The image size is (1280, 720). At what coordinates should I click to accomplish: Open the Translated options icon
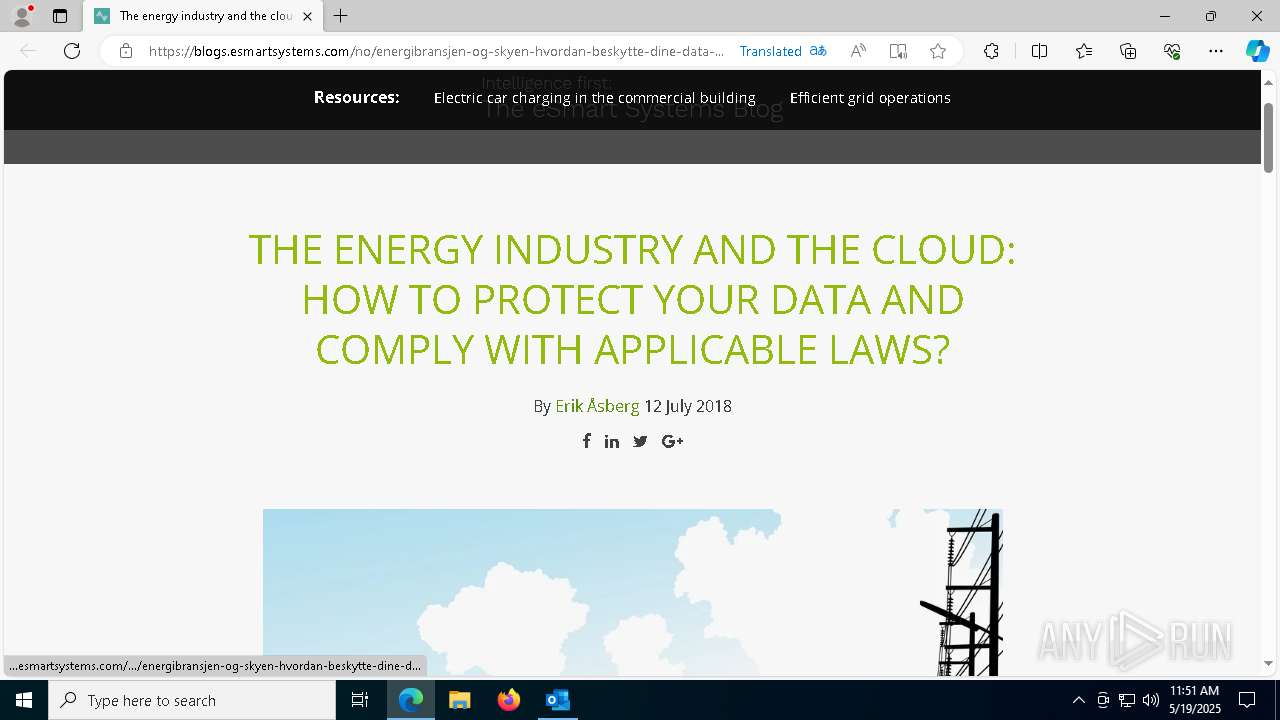coord(818,51)
